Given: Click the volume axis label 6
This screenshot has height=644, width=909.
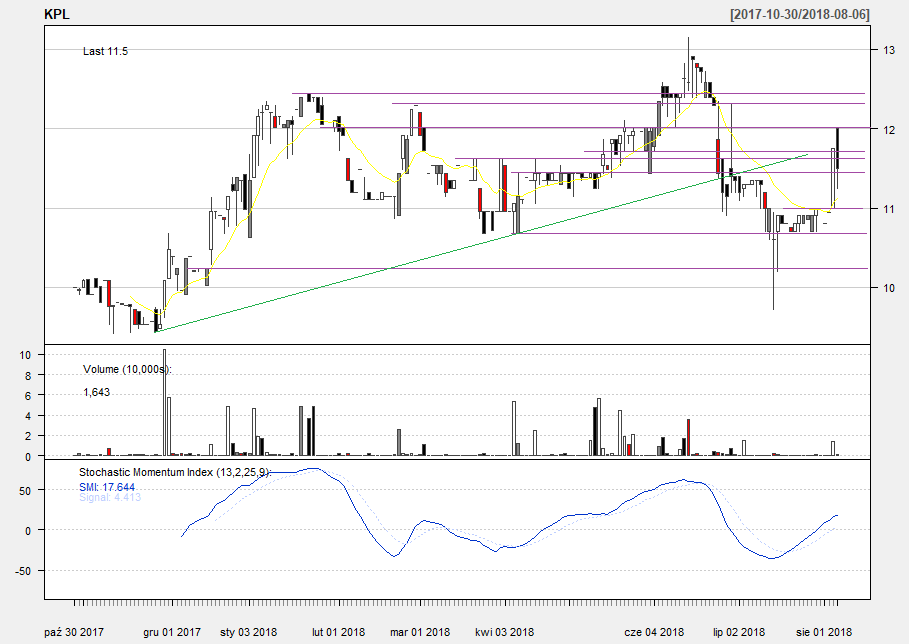Looking at the screenshot, I should point(28,396).
